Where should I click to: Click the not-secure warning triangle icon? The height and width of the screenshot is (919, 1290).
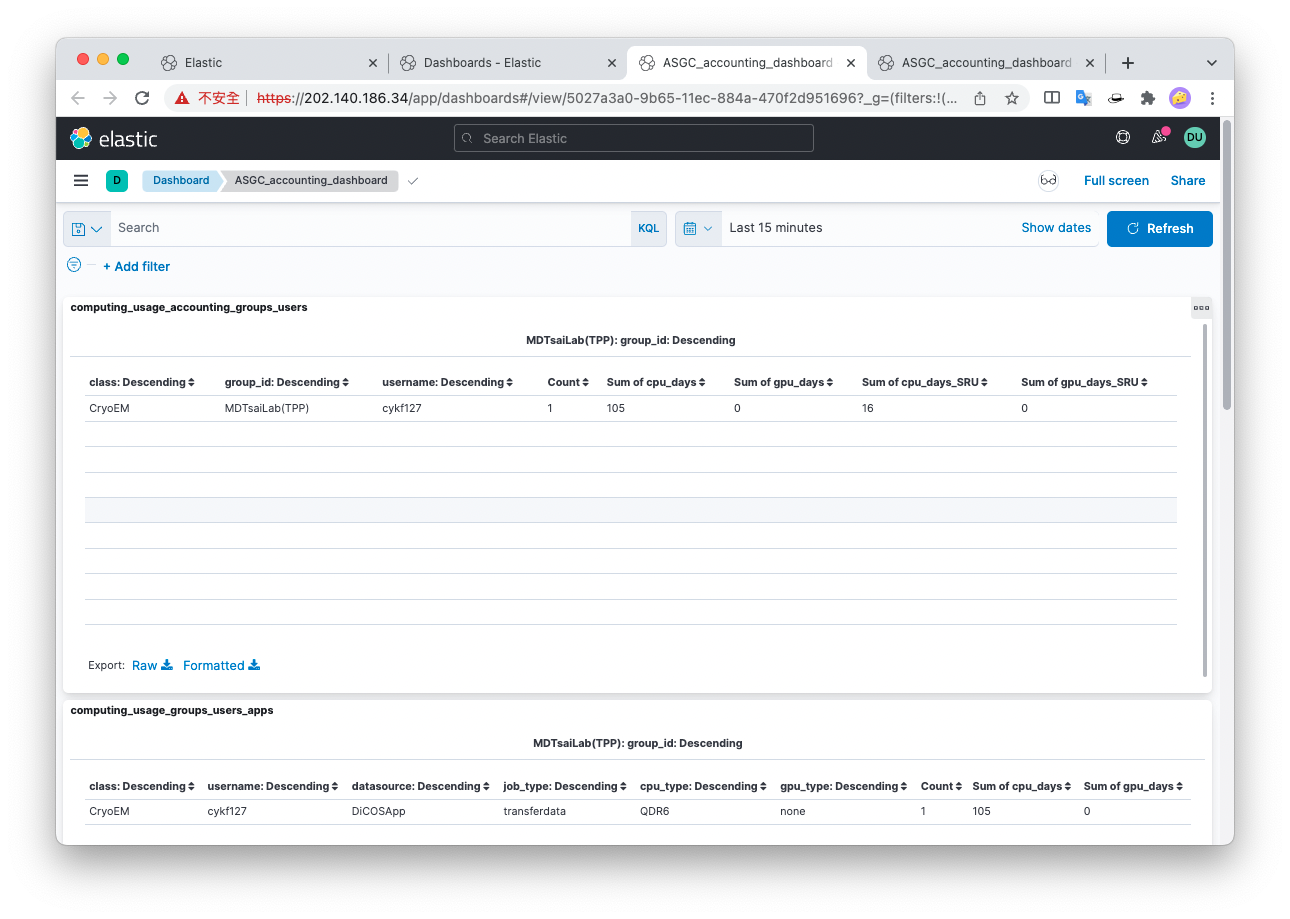182,98
